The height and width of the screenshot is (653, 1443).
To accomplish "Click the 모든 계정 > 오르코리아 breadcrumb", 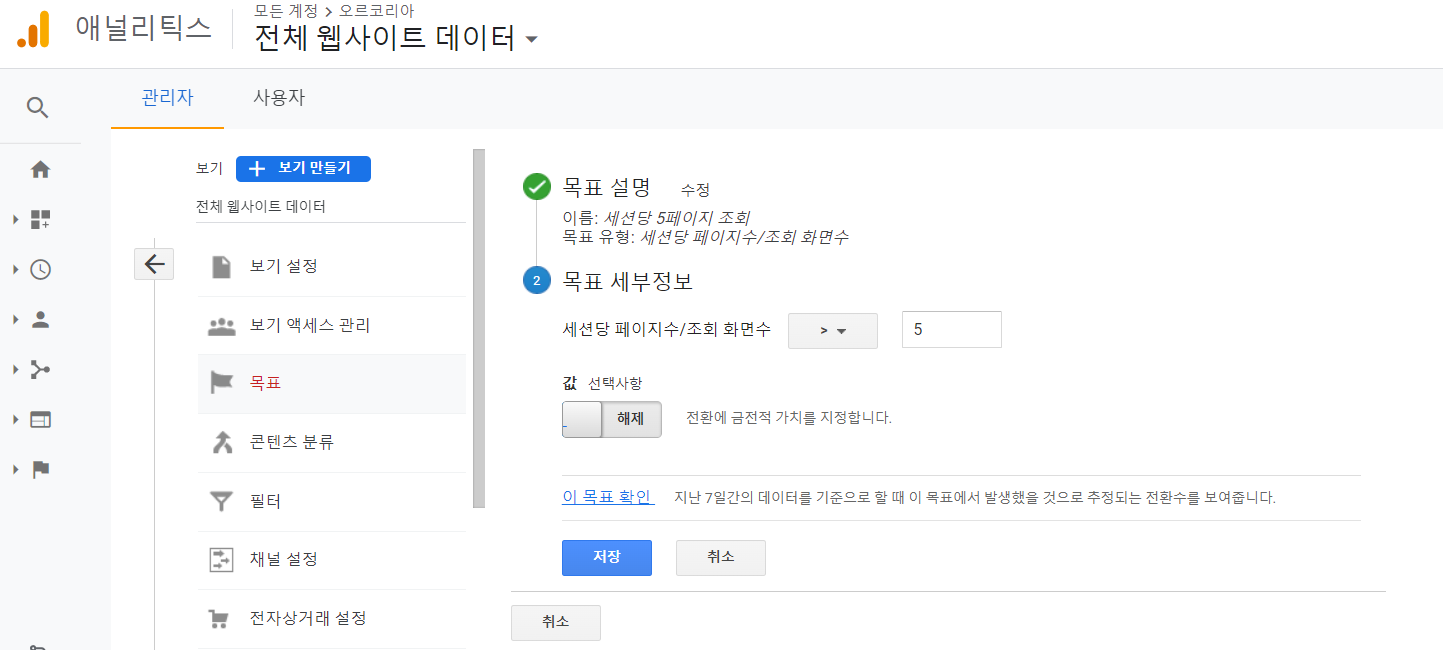I will (334, 10).
